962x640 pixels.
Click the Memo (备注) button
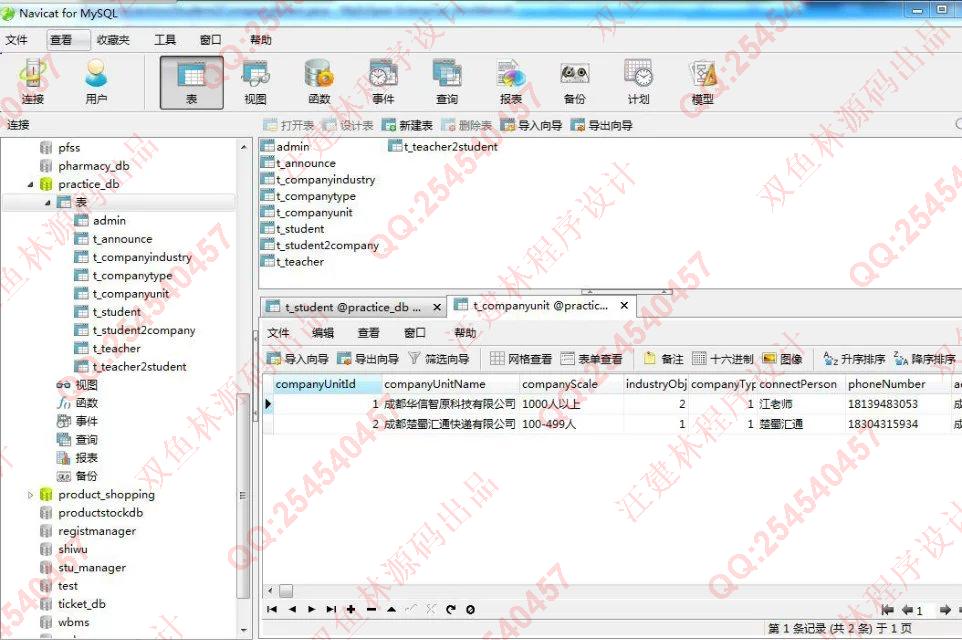coord(663,358)
